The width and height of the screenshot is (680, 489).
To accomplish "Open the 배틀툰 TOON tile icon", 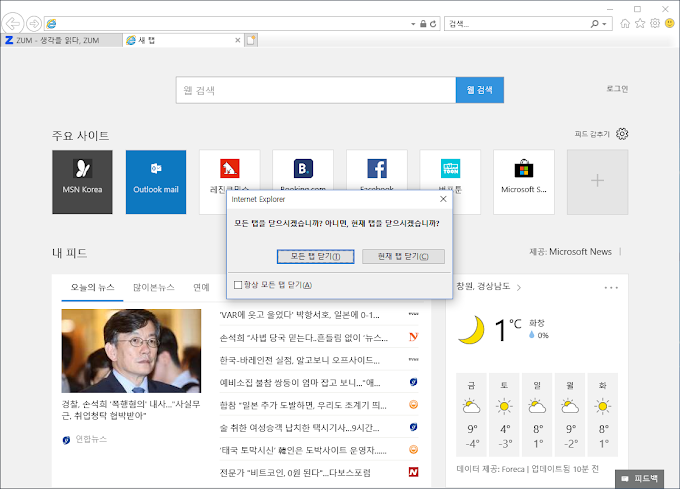I will coord(451,169).
